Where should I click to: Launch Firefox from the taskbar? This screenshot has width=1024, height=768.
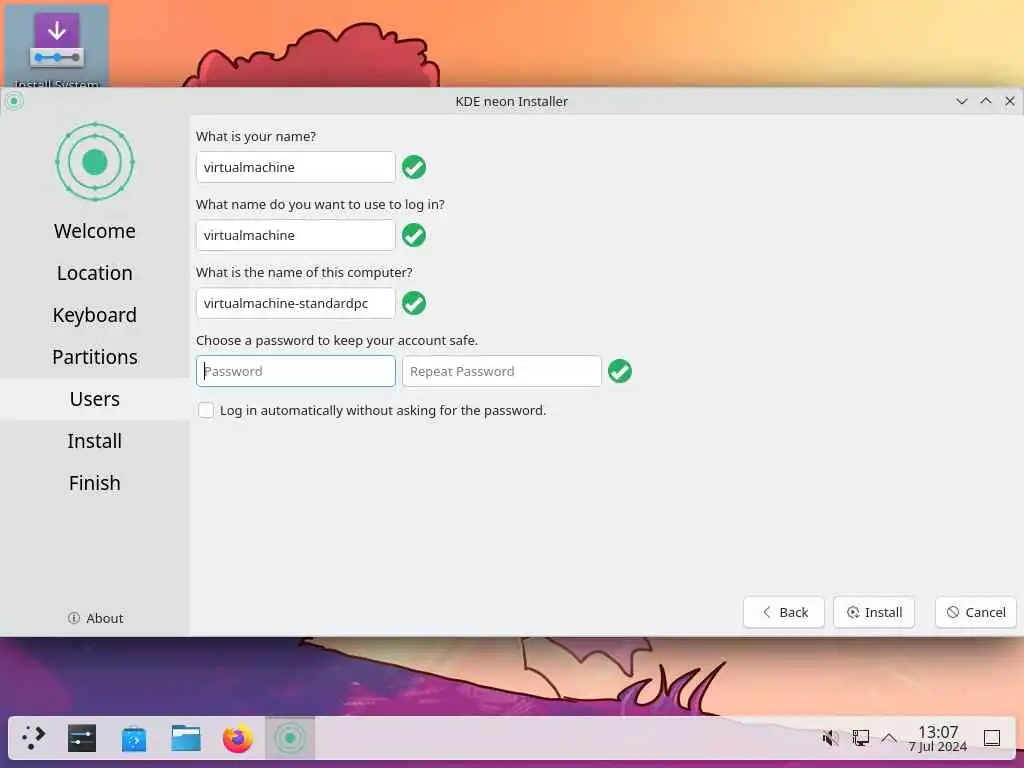[238, 738]
